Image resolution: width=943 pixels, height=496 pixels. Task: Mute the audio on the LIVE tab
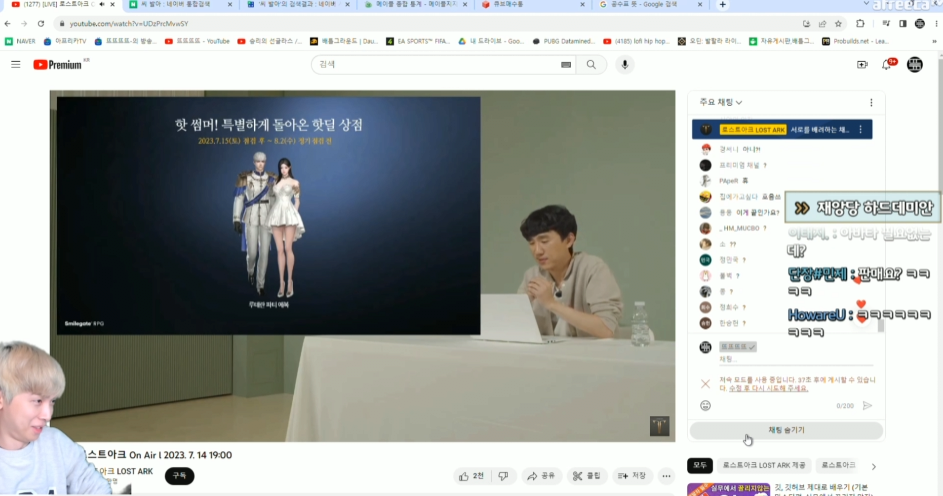point(102,4)
